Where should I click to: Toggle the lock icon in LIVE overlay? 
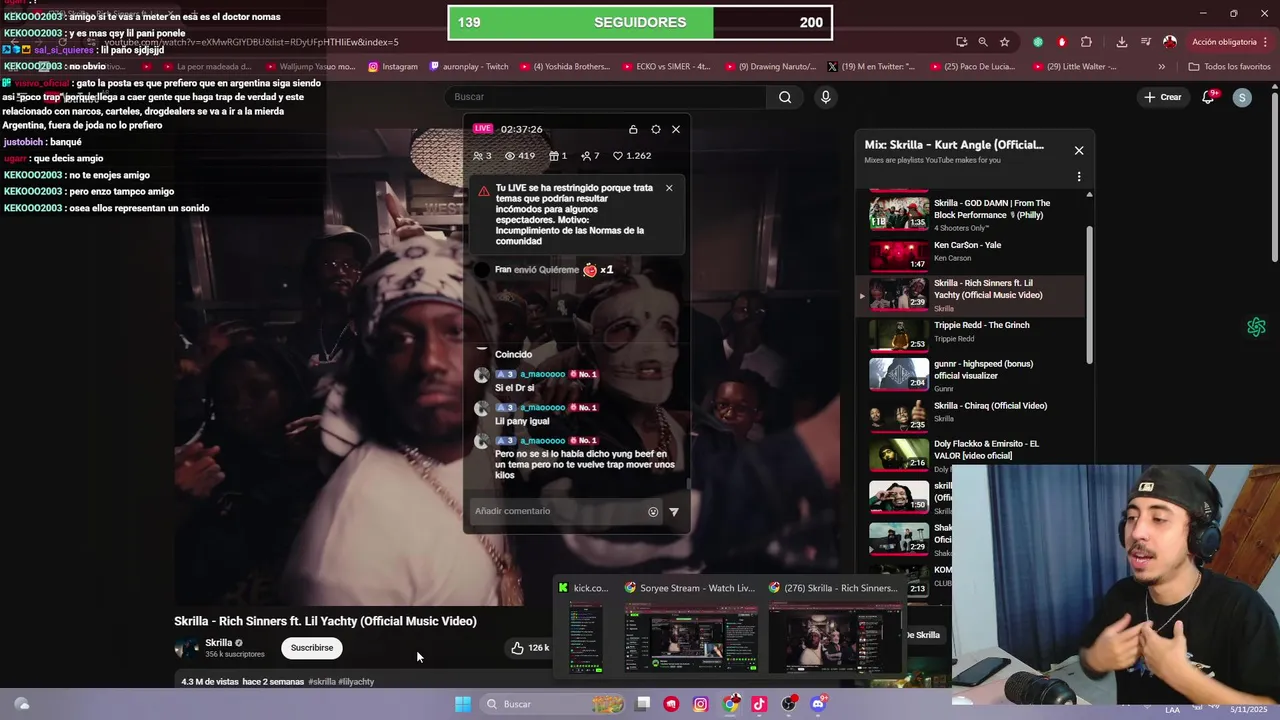coord(633,129)
